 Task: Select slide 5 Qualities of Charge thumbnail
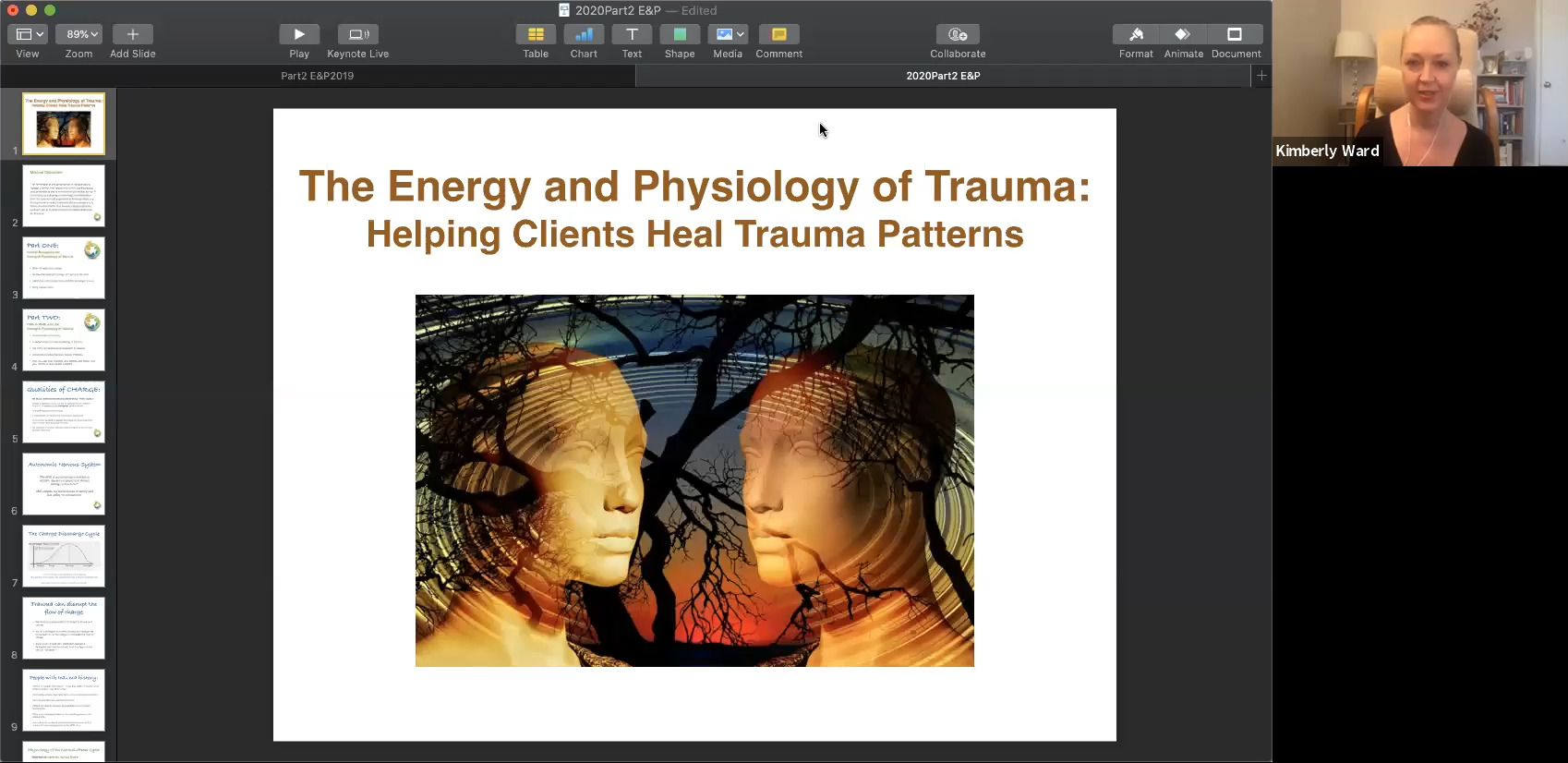point(64,412)
